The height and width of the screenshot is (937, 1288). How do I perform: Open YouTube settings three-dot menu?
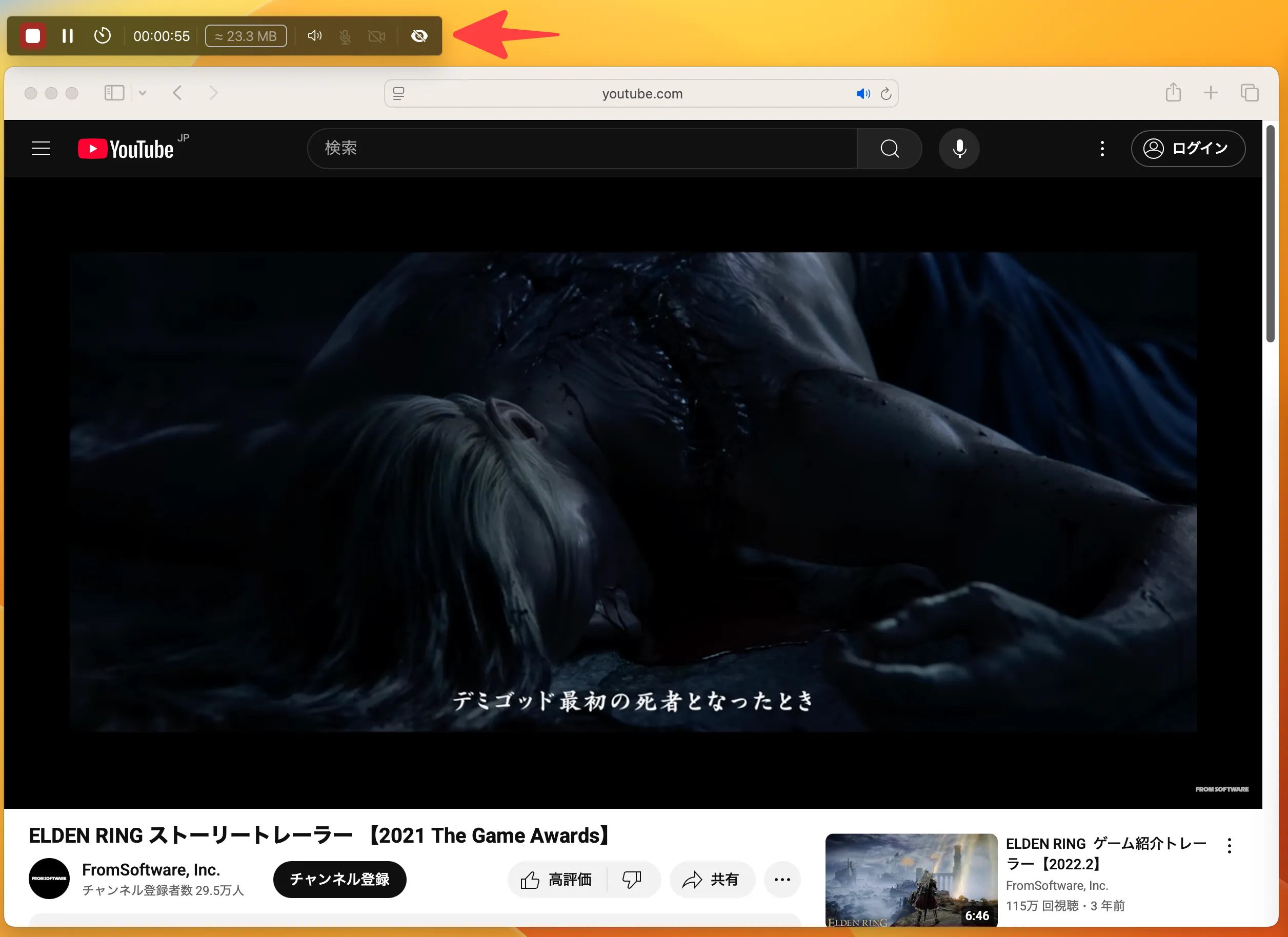pos(1102,148)
